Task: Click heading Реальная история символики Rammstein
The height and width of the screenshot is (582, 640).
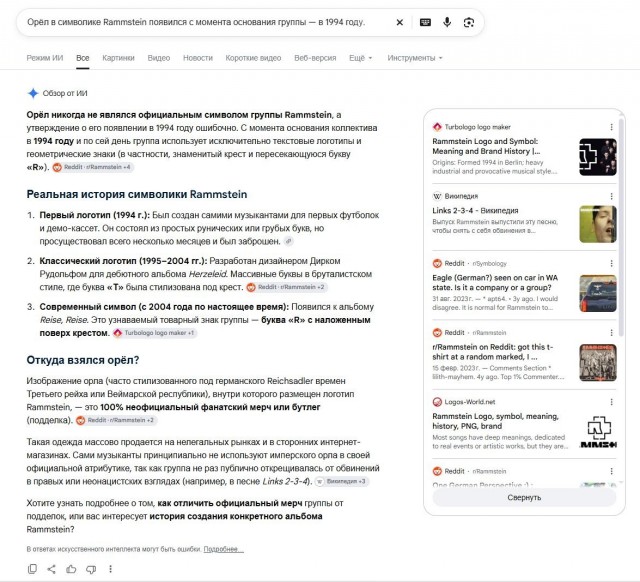Action: (137, 194)
